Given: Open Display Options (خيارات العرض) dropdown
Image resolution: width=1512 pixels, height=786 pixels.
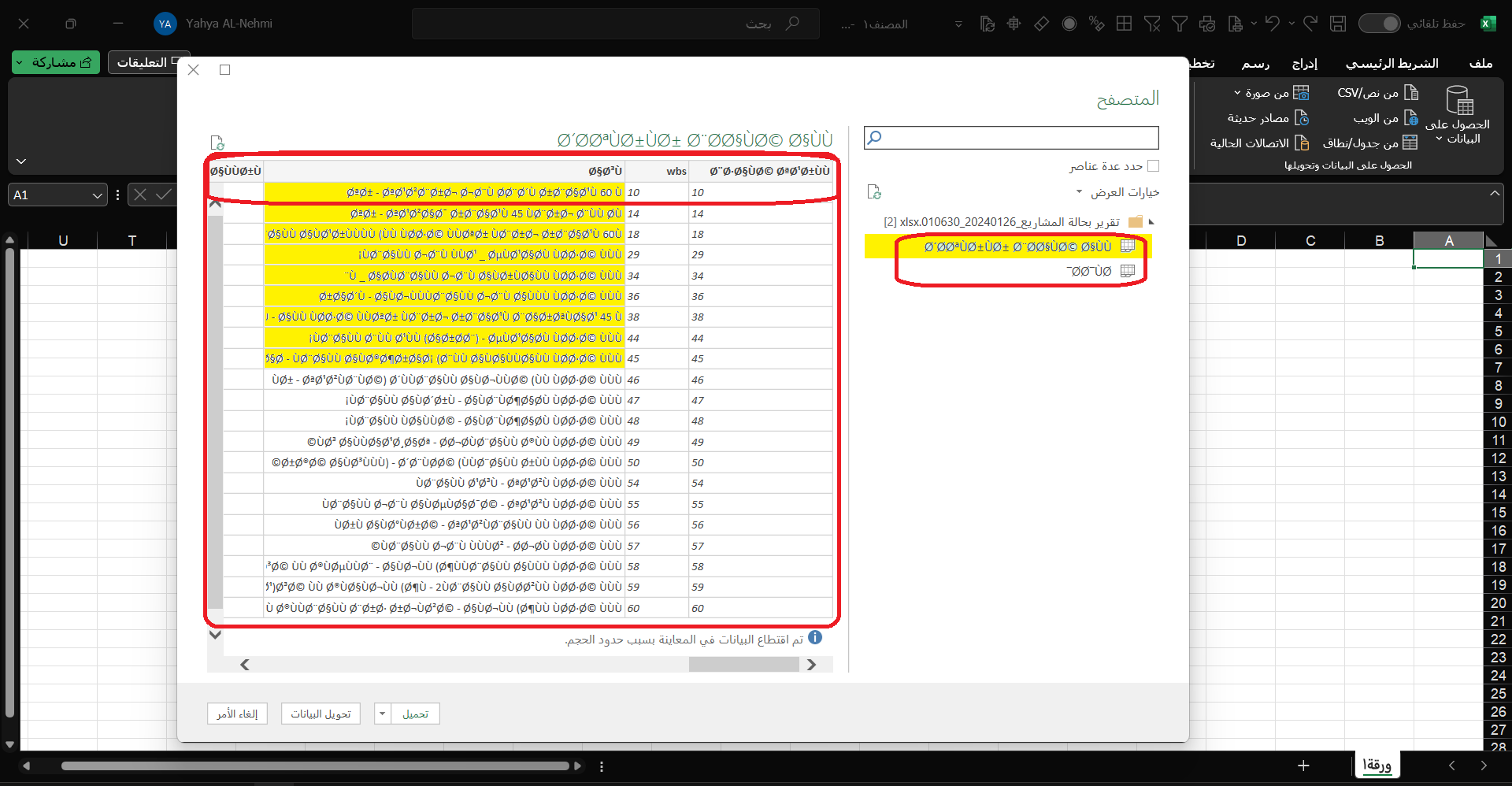Looking at the screenshot, I should (1118, 192).
